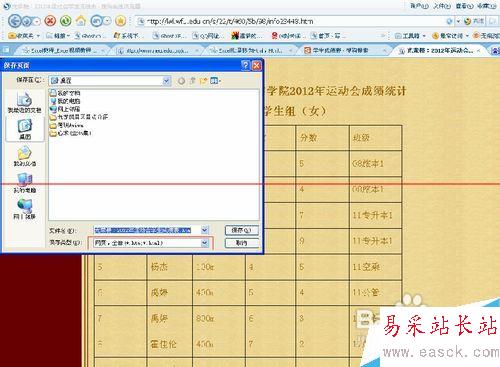The image size is (500, 367).
Task: Click the Create new folder icon
Action: coord(203,80)
